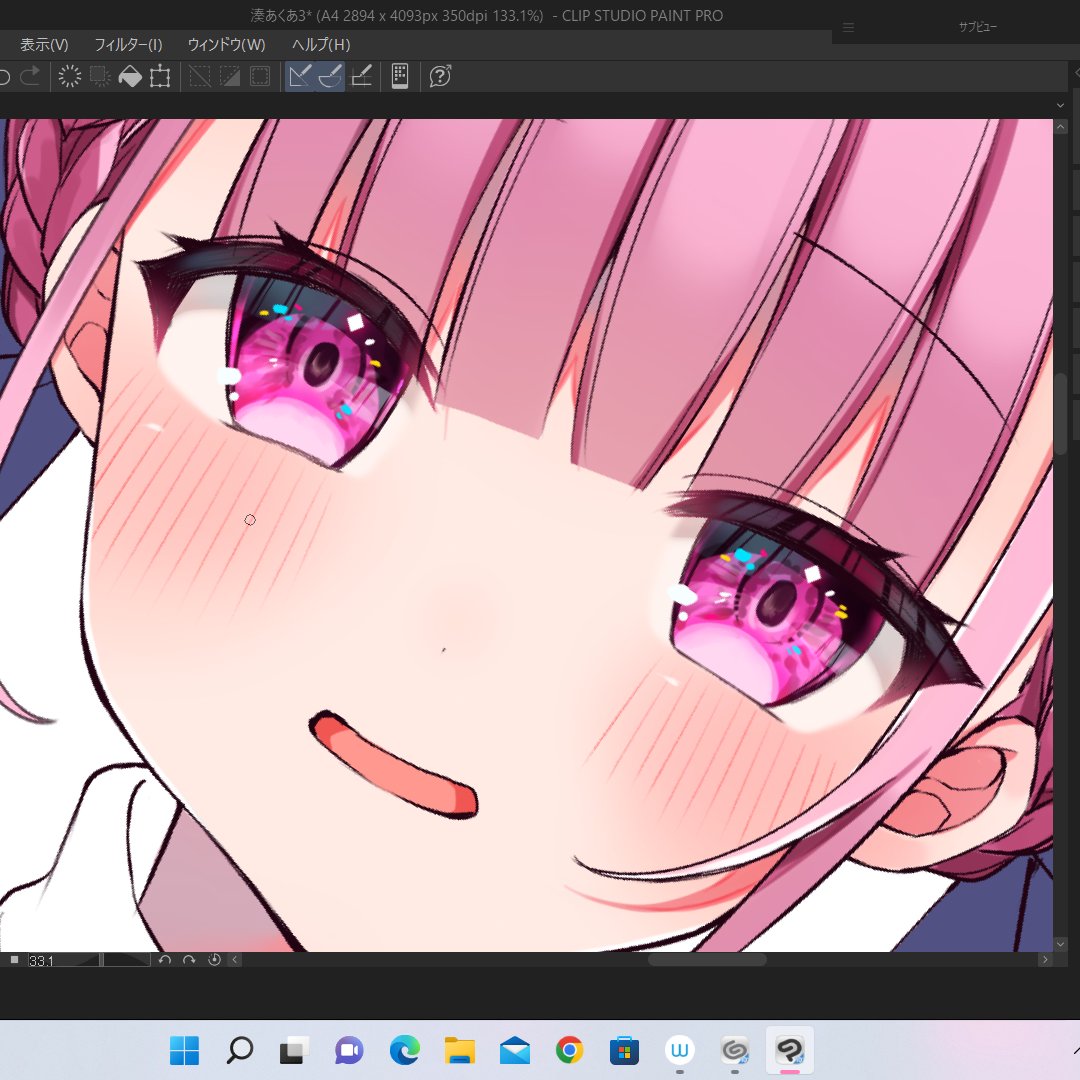
Task: Open Task View on the taskbar
Action: [x=294, y=1050]
